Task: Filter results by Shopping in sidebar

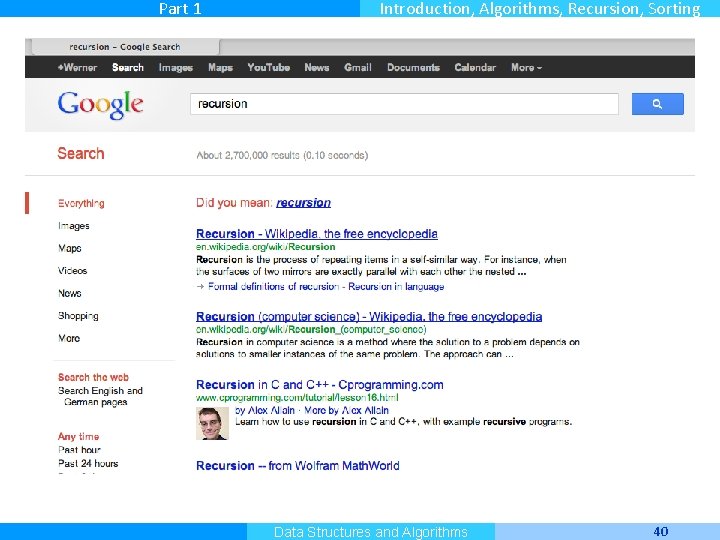Action: point(78,316)
